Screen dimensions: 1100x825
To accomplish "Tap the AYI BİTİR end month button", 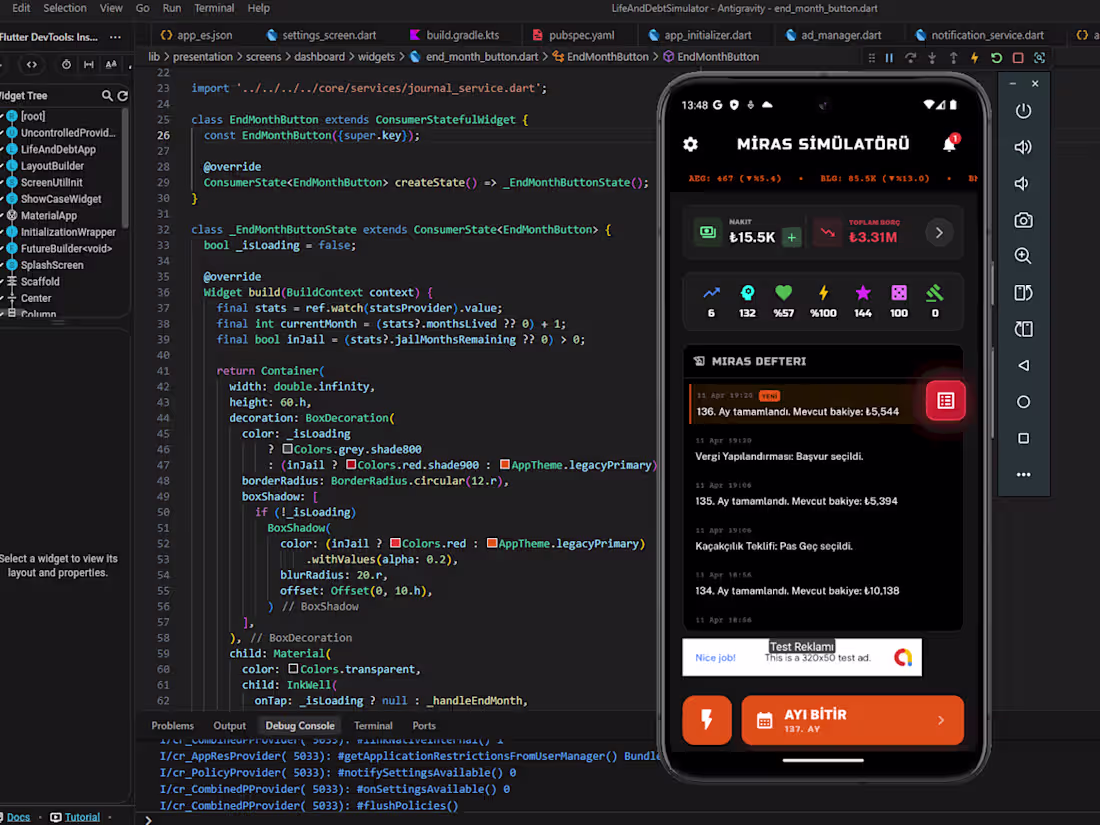I will point(852,720).
